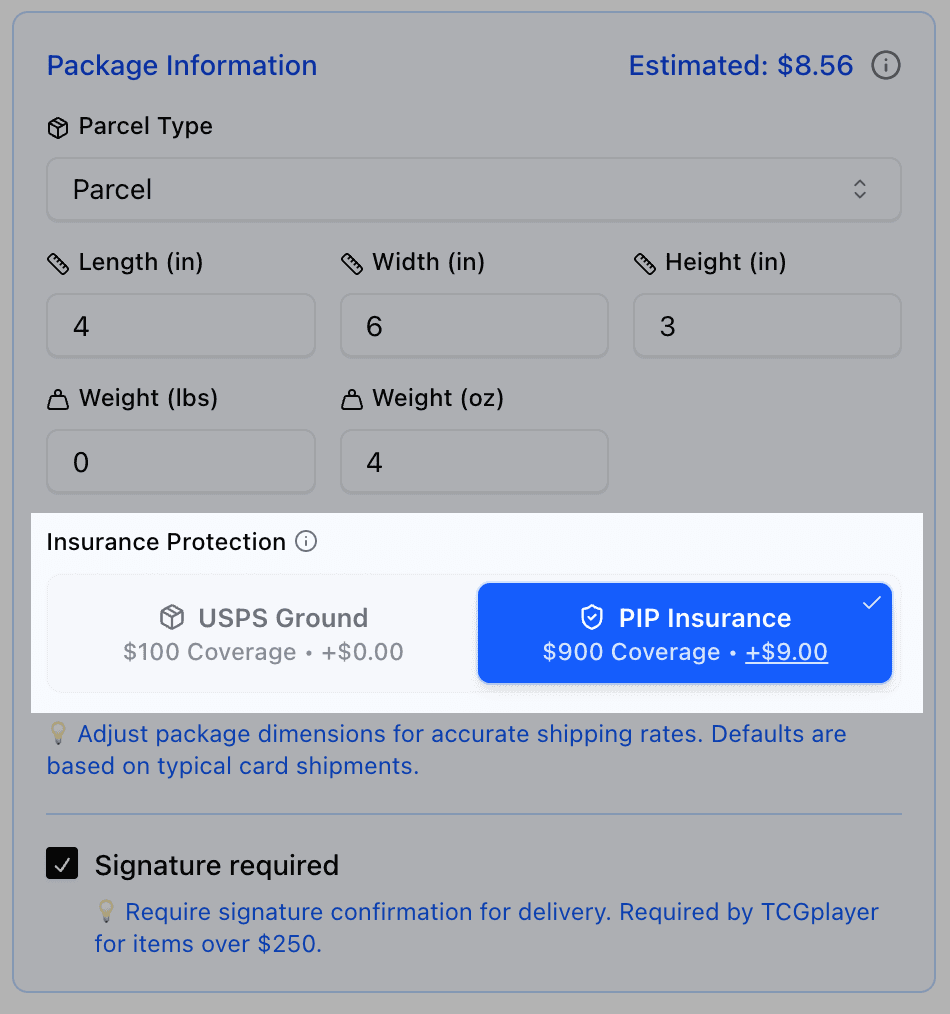Image resolution: width=950 pixels, height=1014 pixels.
Task: Click the scale icon beside Weight (lbs)
Action: point(57,398)
